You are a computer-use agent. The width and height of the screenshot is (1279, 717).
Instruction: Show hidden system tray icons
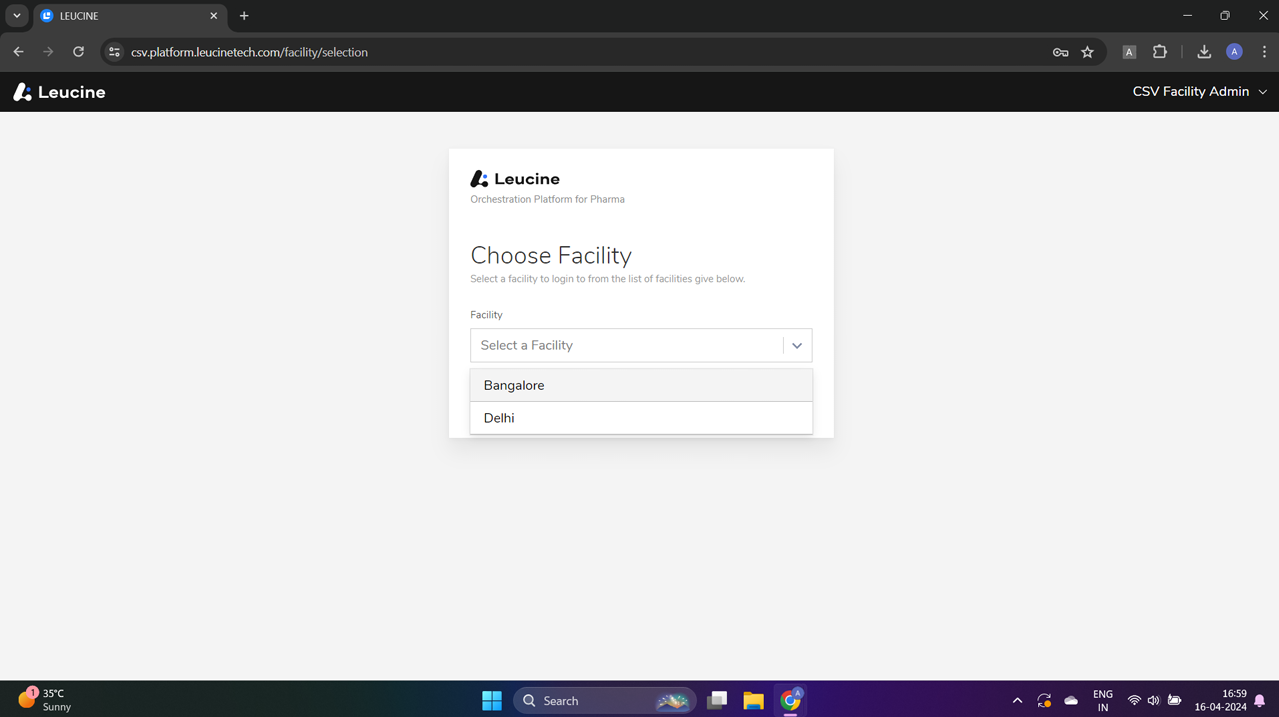click(1017, 700)
